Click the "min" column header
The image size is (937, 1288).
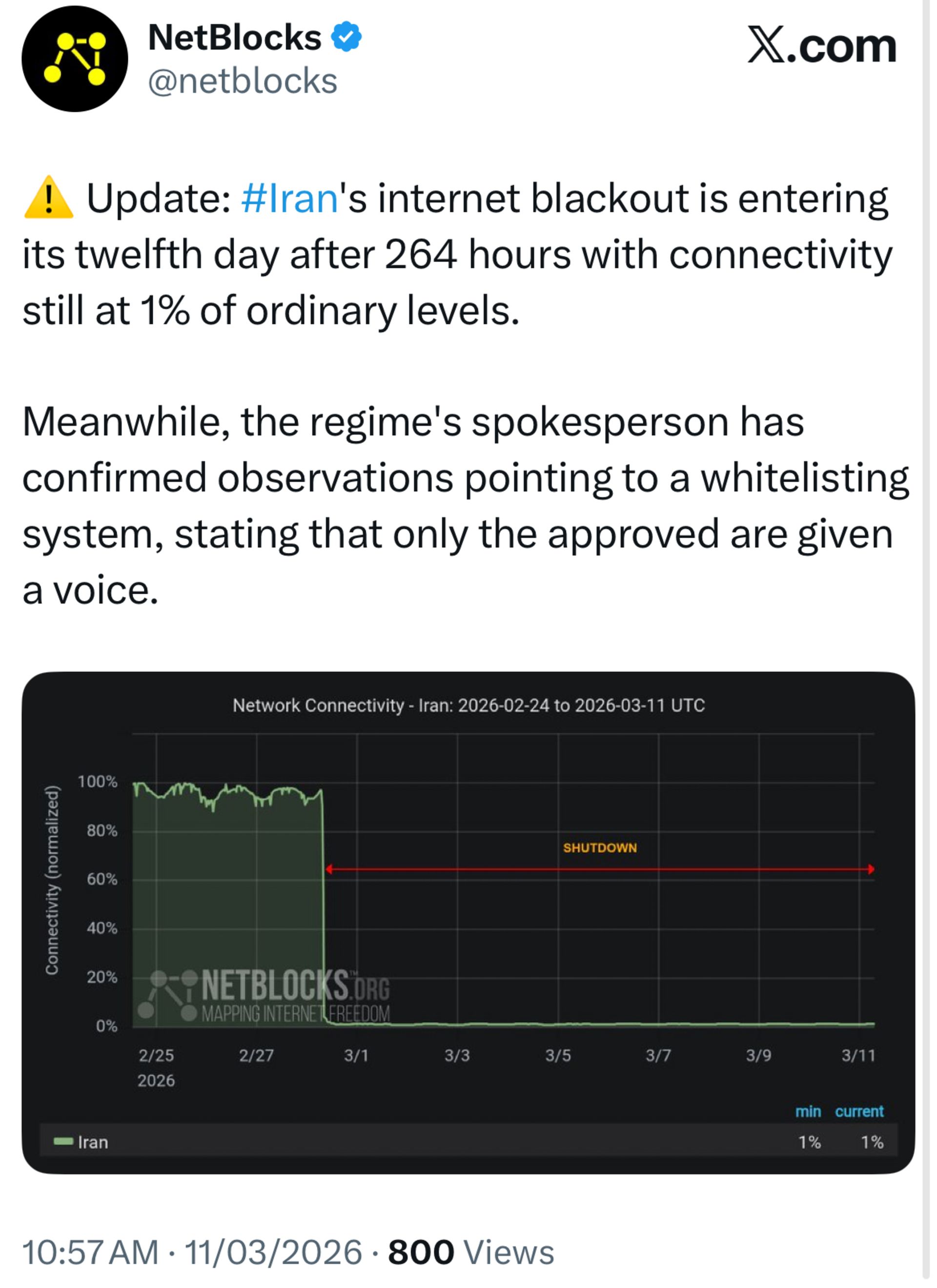[808, 1111]
